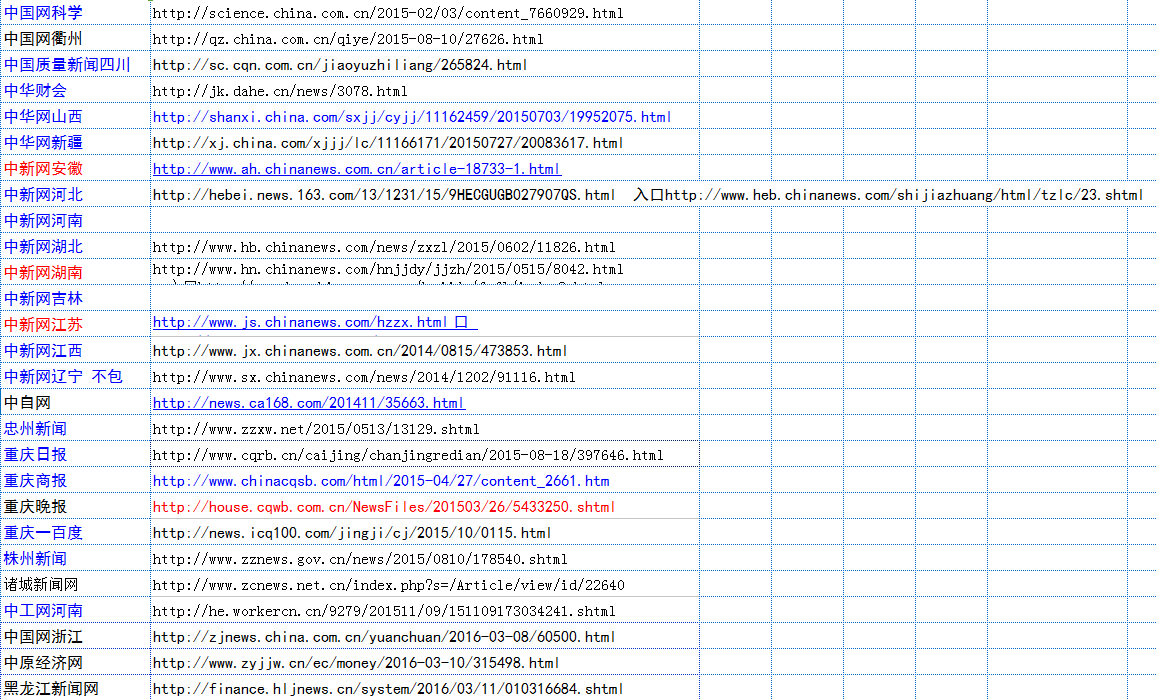Click the he.workercn.cn URL cell
Image resolution: width=1156 pixels, height=699 pixels.
tap(425, 611)
